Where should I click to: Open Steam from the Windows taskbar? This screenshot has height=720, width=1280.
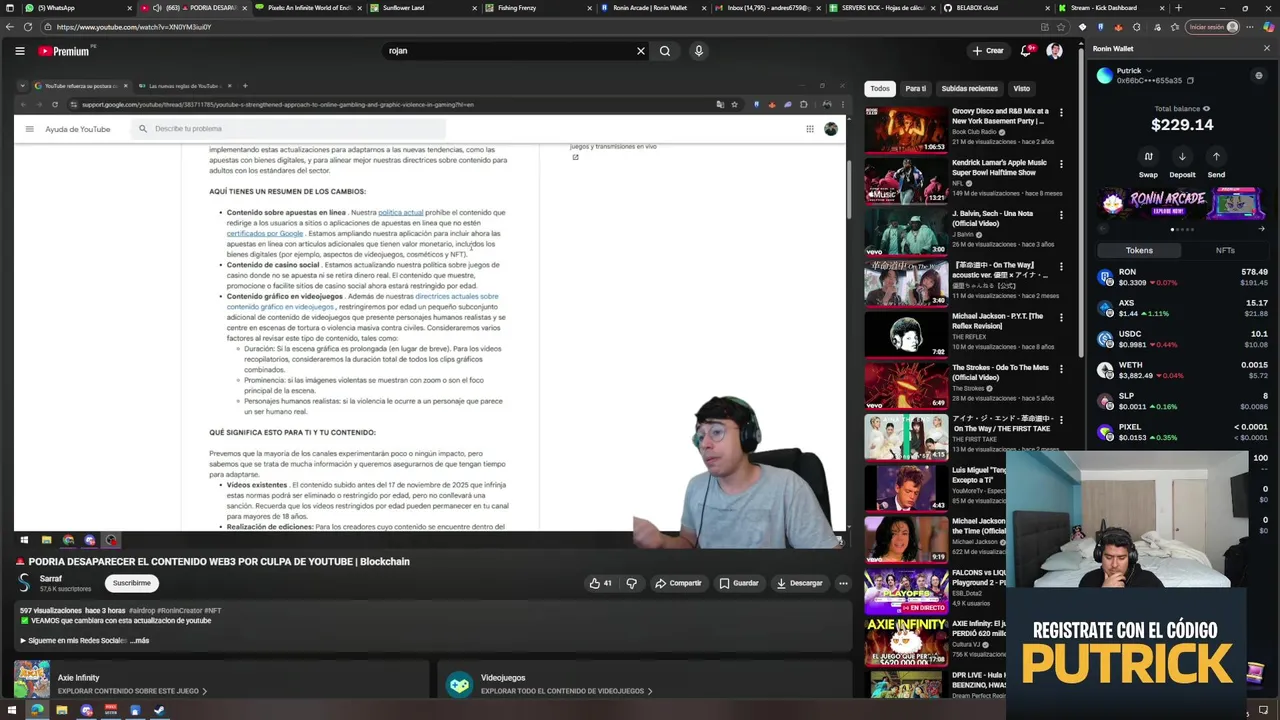[x=158, y=711]
